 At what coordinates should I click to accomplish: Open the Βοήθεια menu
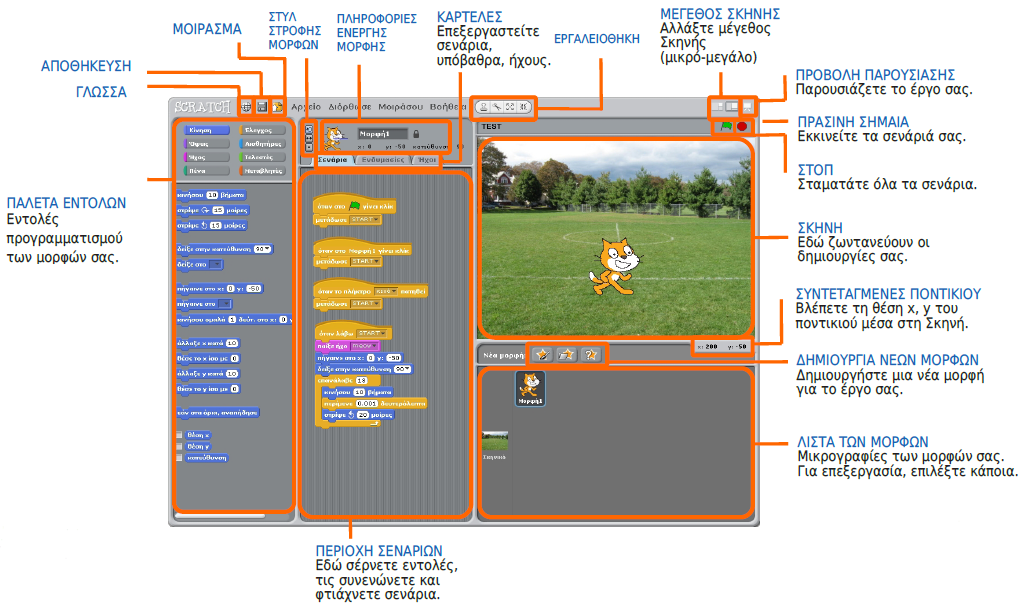[447, 107]
